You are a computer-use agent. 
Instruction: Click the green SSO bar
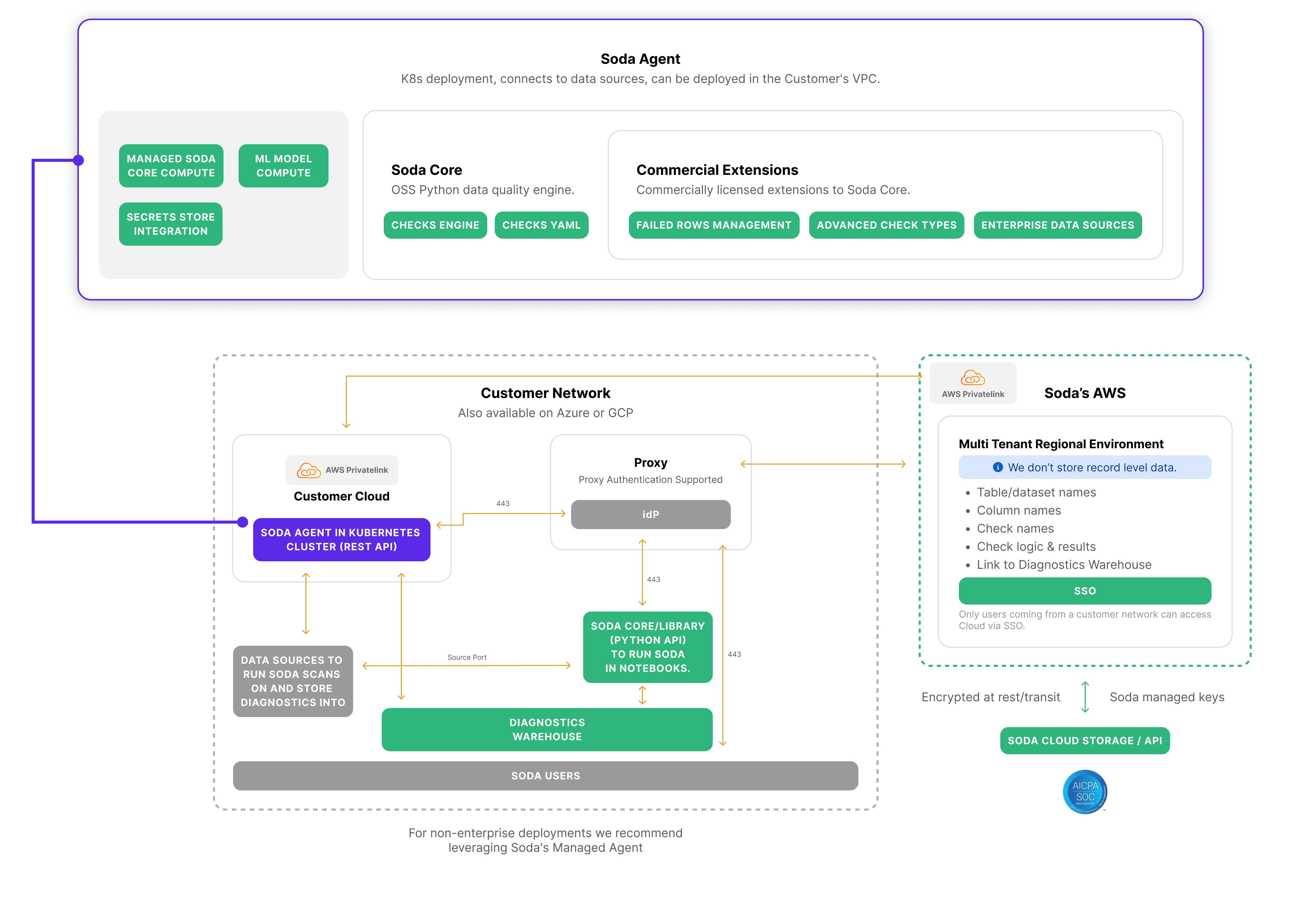(1084, 590)
